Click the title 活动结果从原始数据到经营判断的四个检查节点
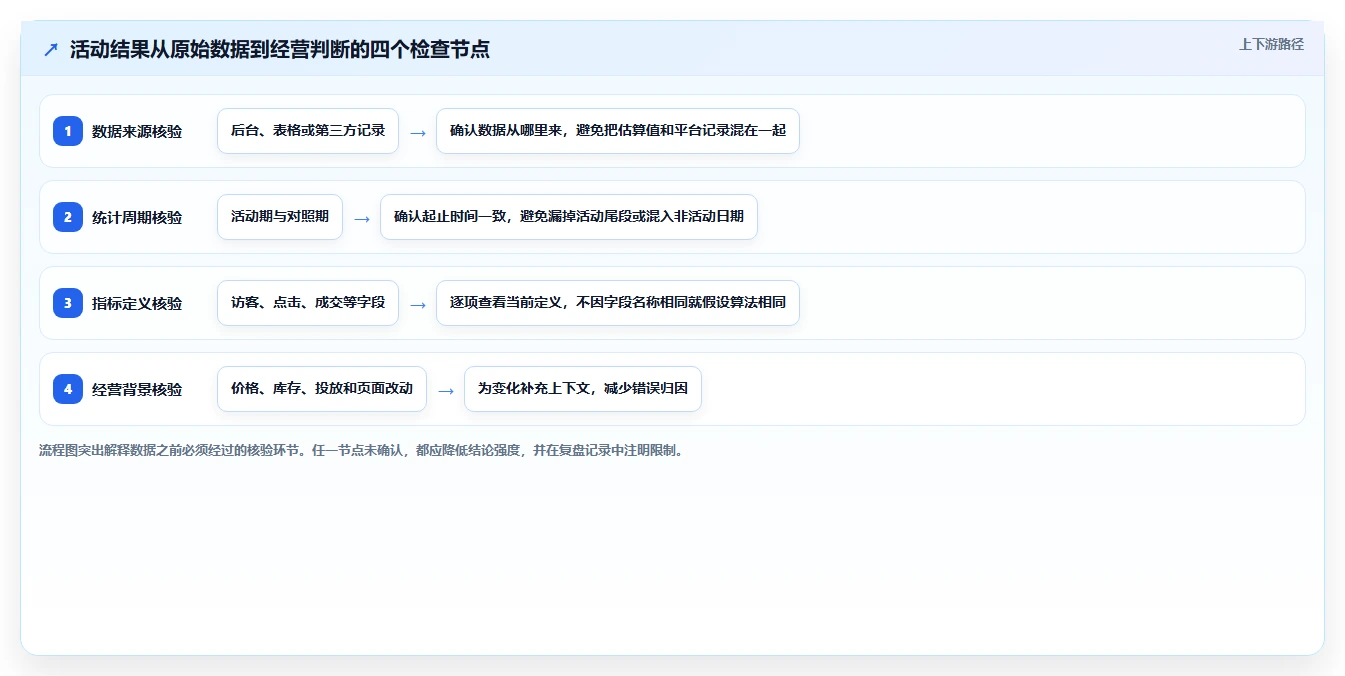Viewport: 1345px width, 676px height. tap(280, 49)
